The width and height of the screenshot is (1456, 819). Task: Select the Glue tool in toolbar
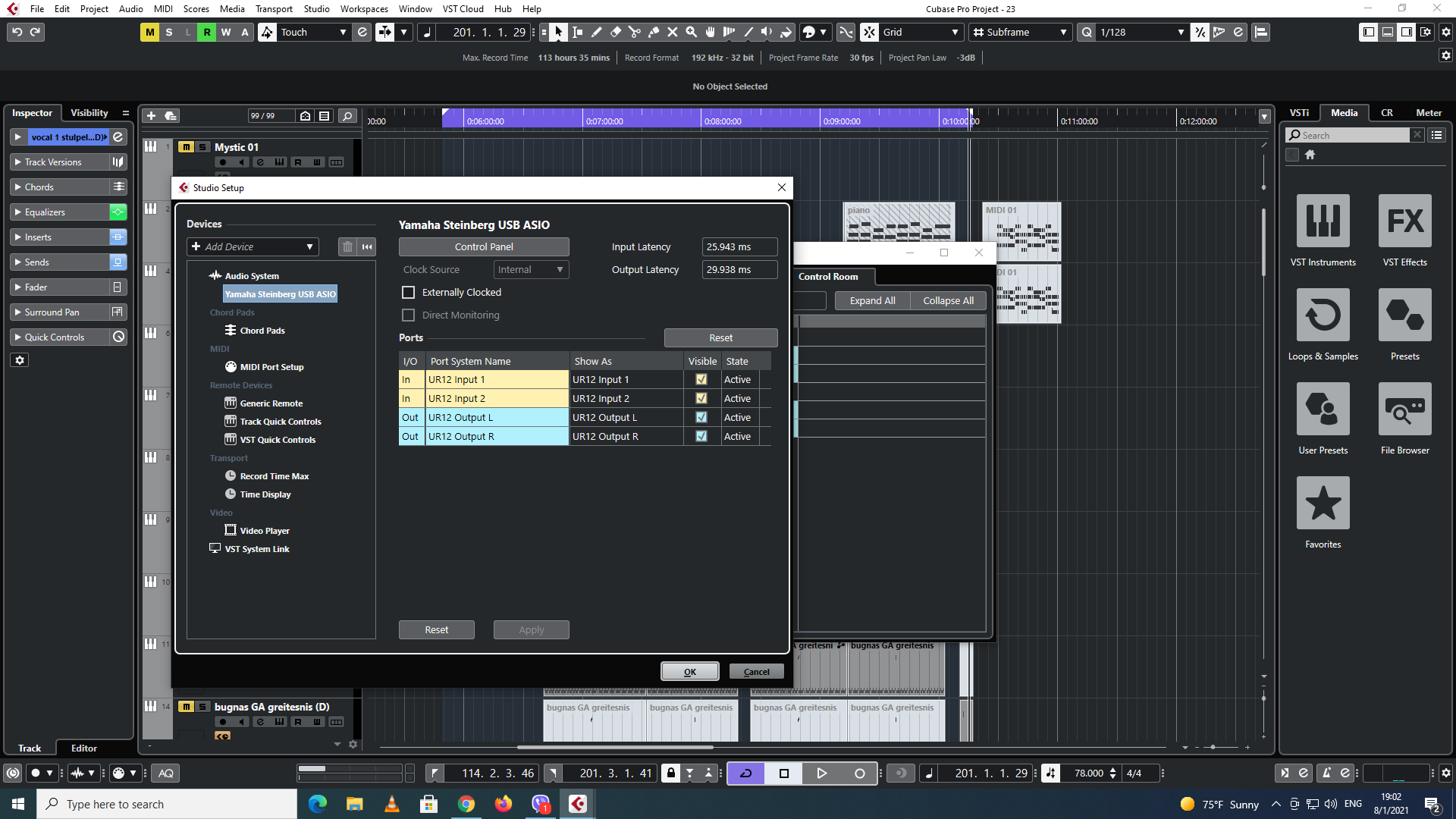click(x=653, y=32)
